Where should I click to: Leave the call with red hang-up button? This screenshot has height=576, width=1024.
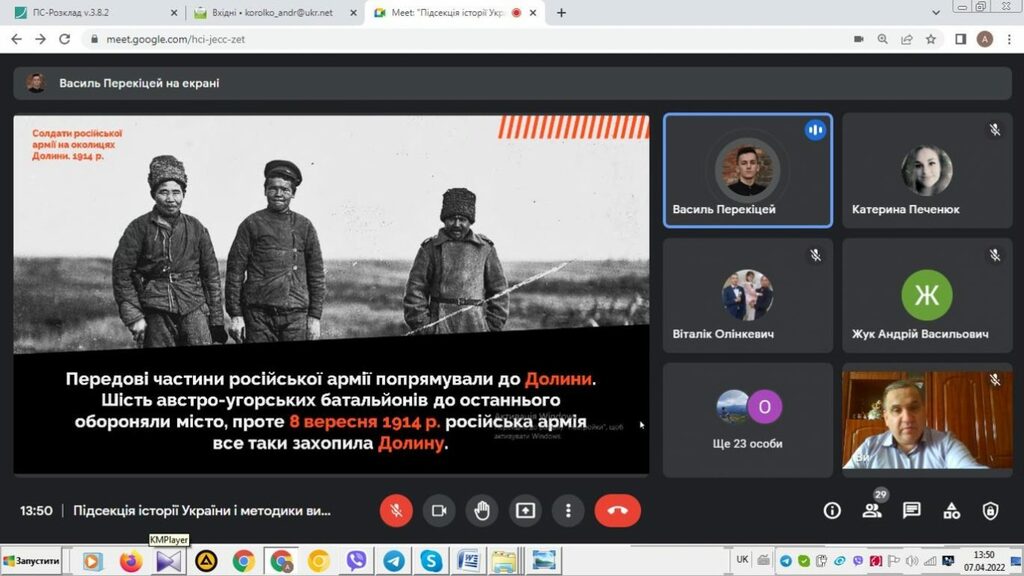pyautogui.click(x=617, y=510)
